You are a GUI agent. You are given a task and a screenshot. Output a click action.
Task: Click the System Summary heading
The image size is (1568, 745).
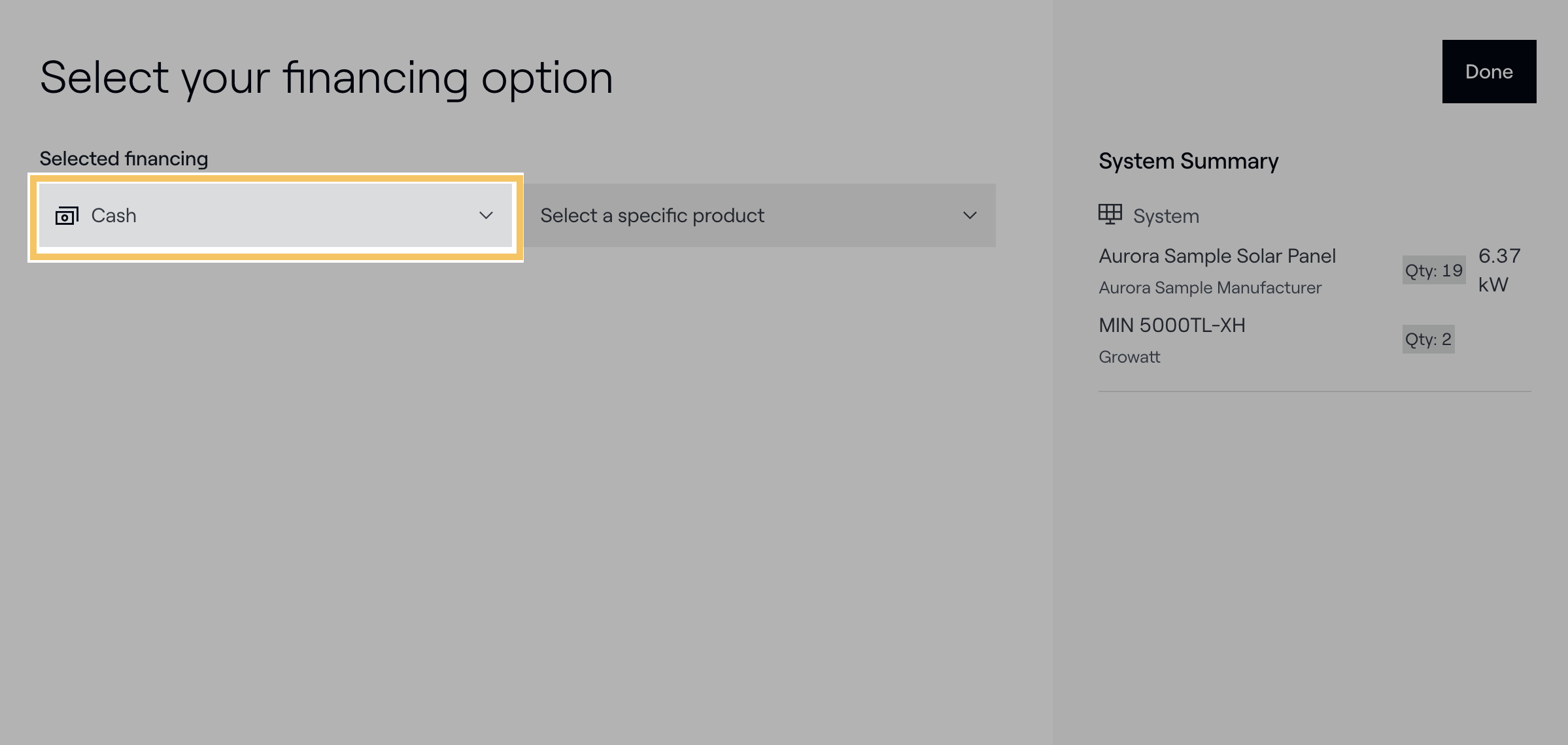pos(1187,161)
